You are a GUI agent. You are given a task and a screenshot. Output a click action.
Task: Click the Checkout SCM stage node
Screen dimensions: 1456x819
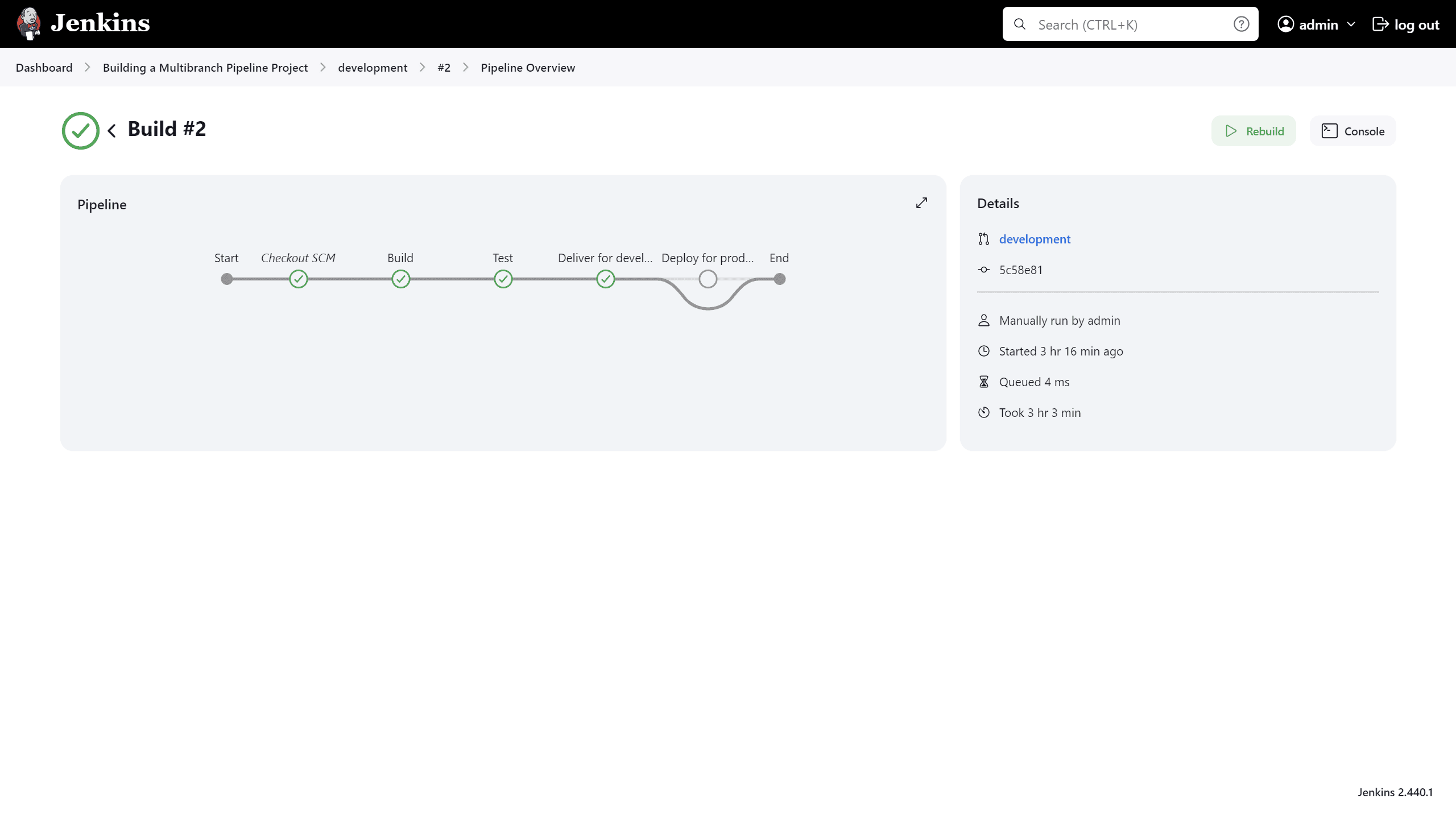tap(298, 279)
